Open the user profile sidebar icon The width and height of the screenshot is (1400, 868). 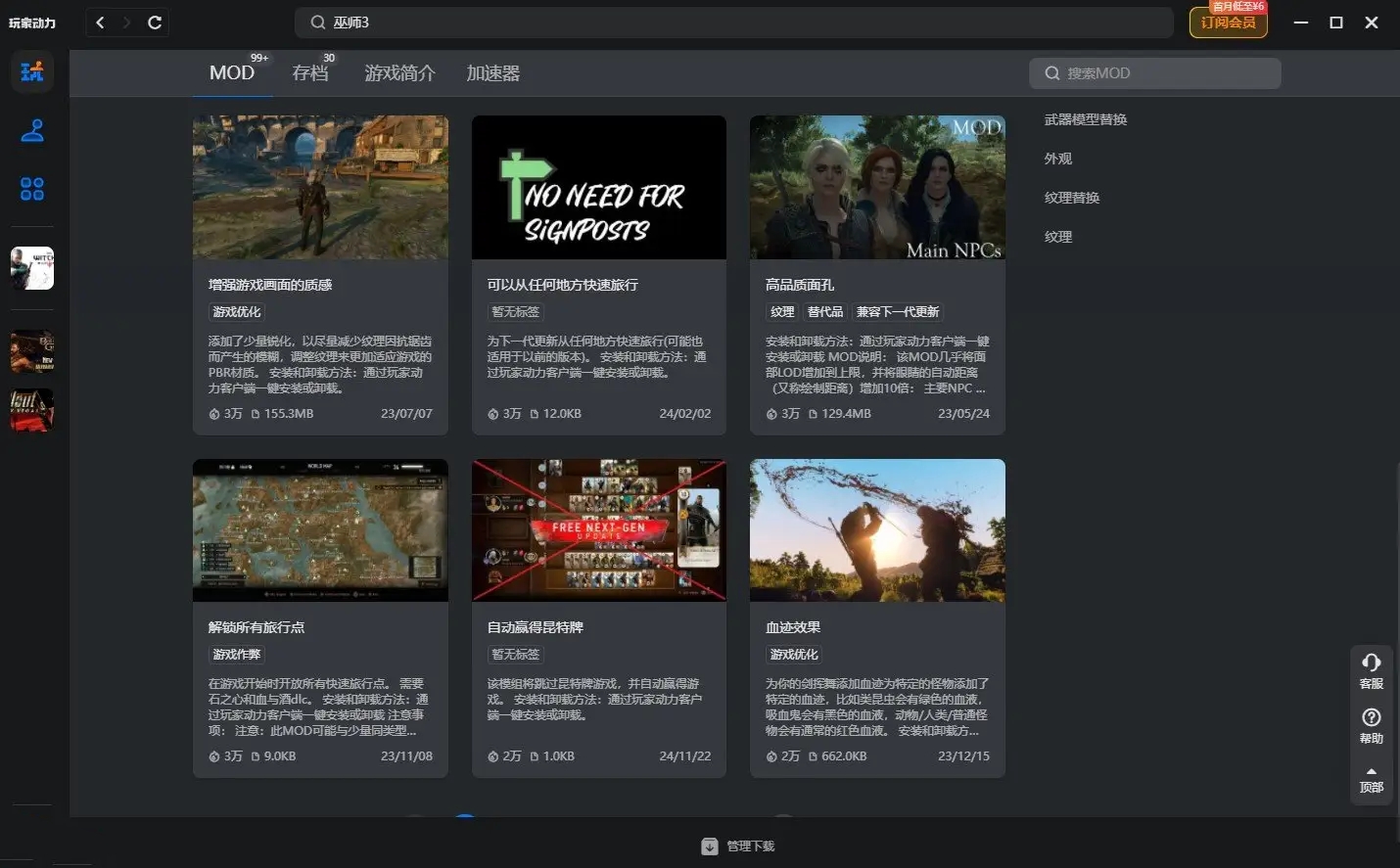point(32,130)
